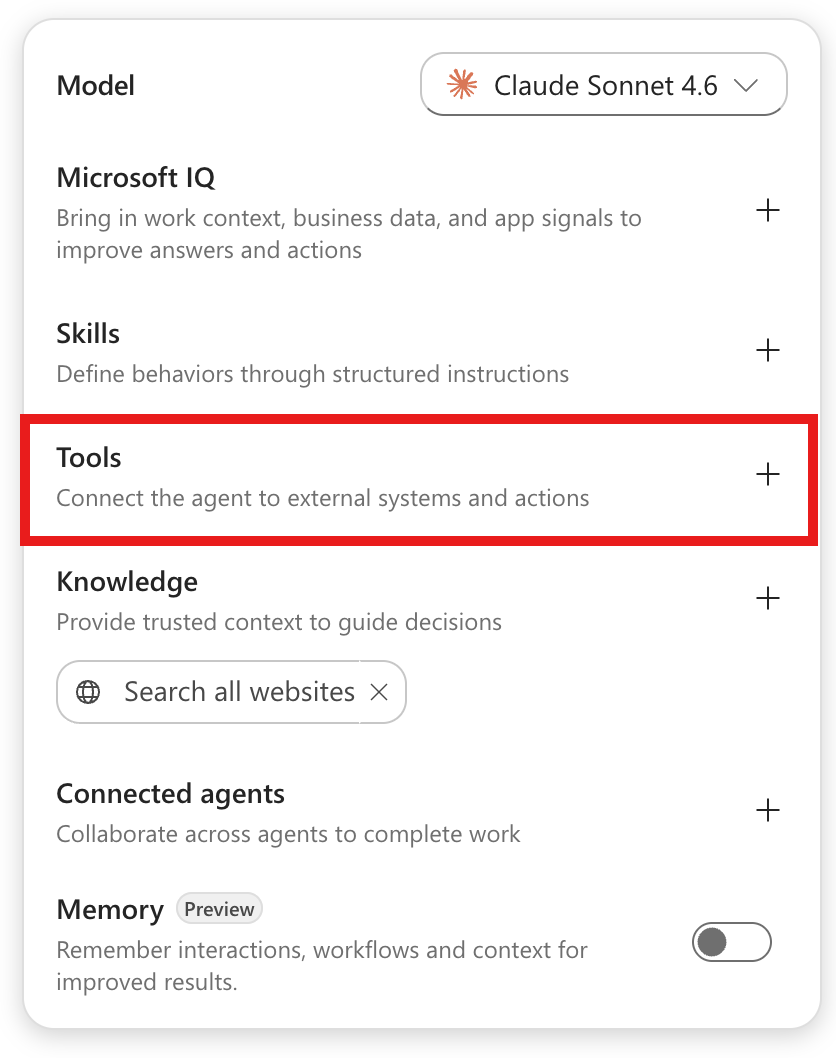Add a knowledge source with the plus icon
Image resolution: width=836 pixels, height=1058 pixels.
(768, 598)
